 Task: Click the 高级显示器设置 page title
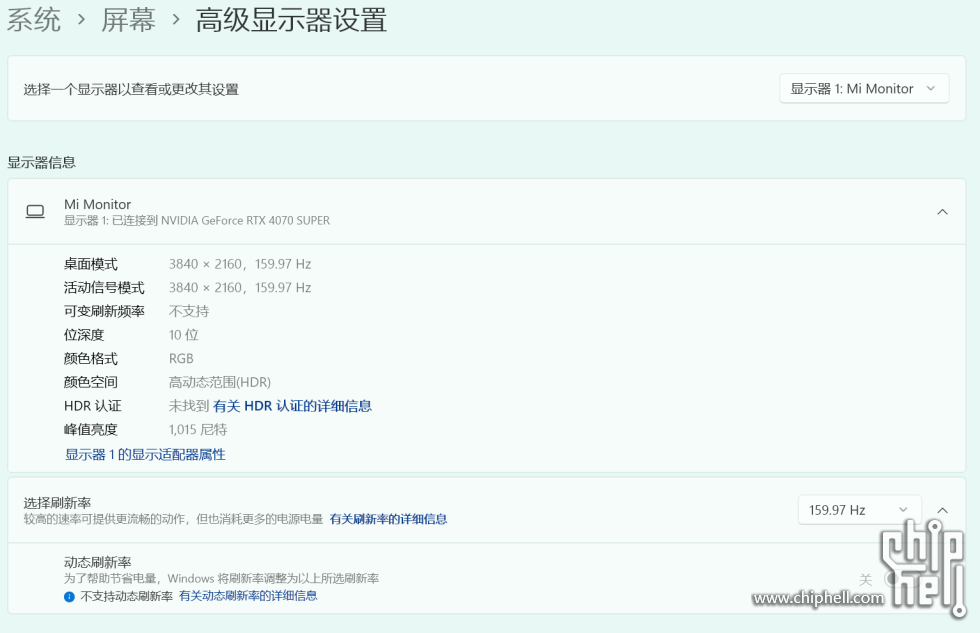click(x=291, y=20)
